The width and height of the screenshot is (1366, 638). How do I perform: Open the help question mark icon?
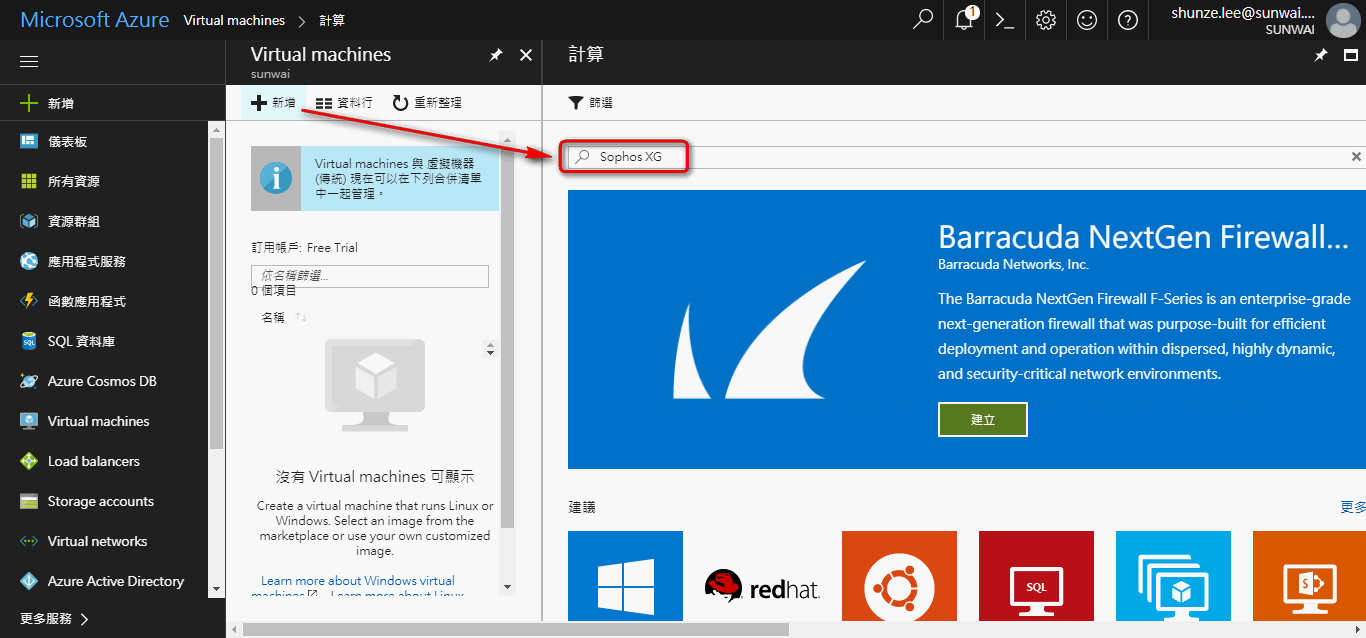[1128, 20]
